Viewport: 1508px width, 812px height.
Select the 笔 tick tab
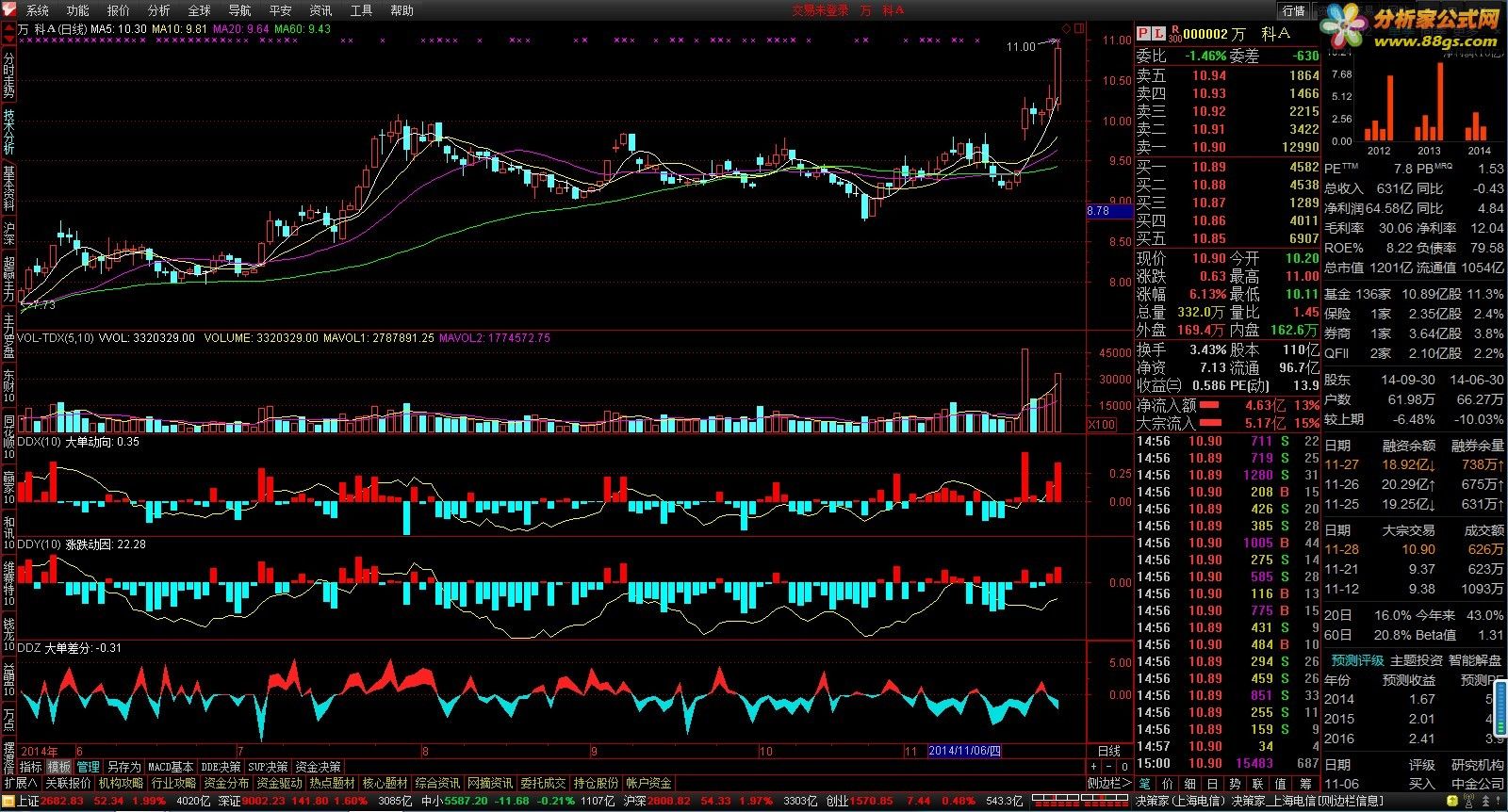[1144, 784]
